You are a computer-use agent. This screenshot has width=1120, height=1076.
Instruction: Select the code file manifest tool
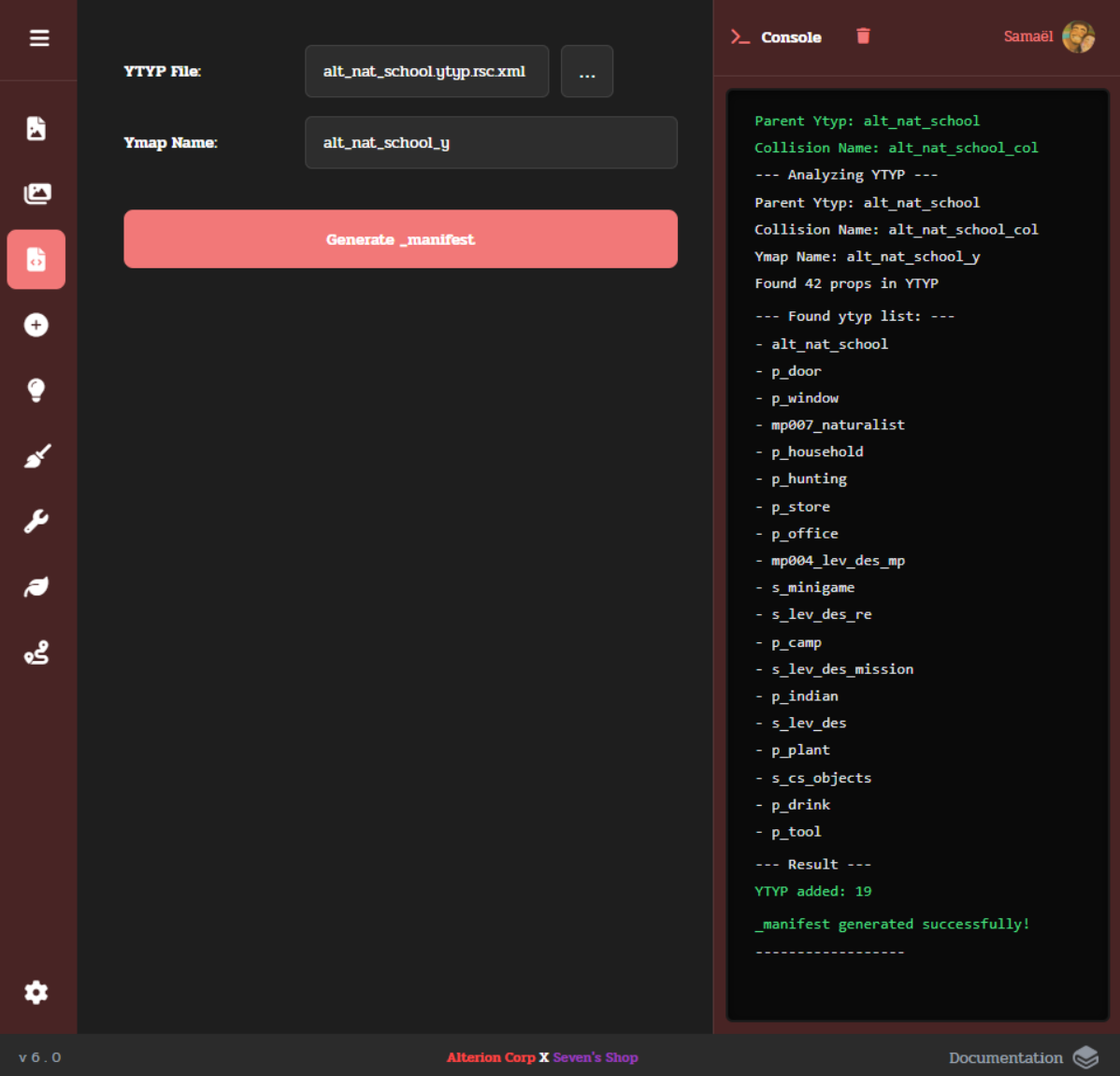(x=36, y=259)
